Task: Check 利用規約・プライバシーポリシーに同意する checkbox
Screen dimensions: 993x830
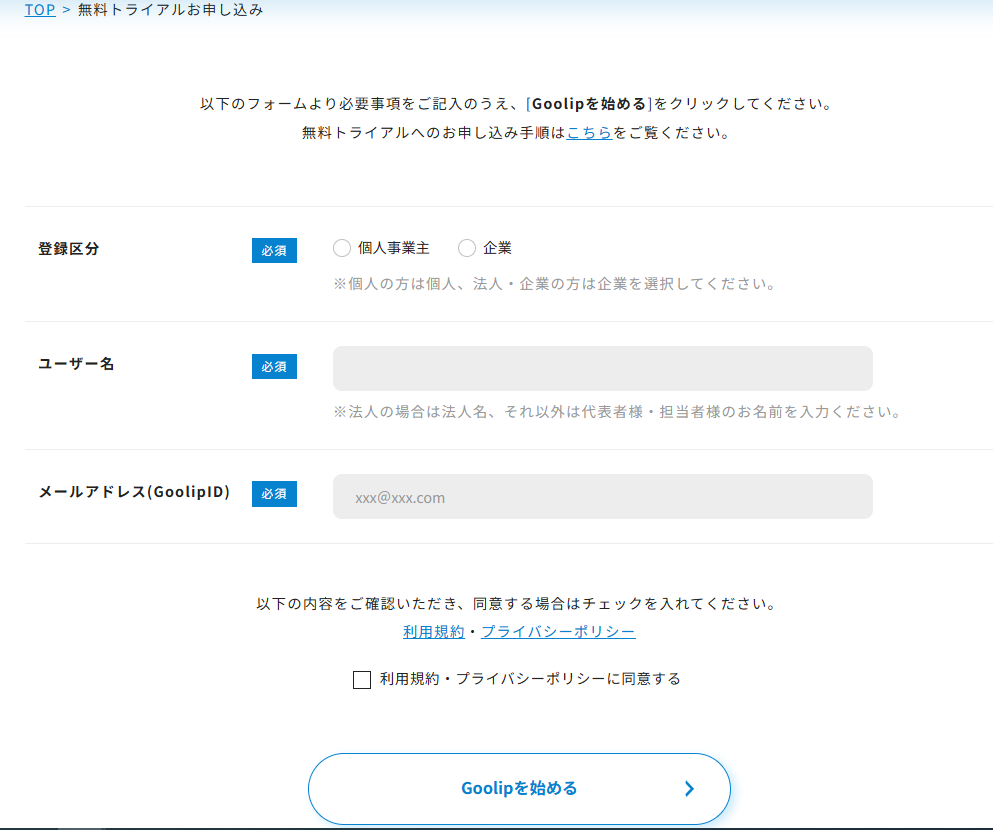Action: coord(362,680)
